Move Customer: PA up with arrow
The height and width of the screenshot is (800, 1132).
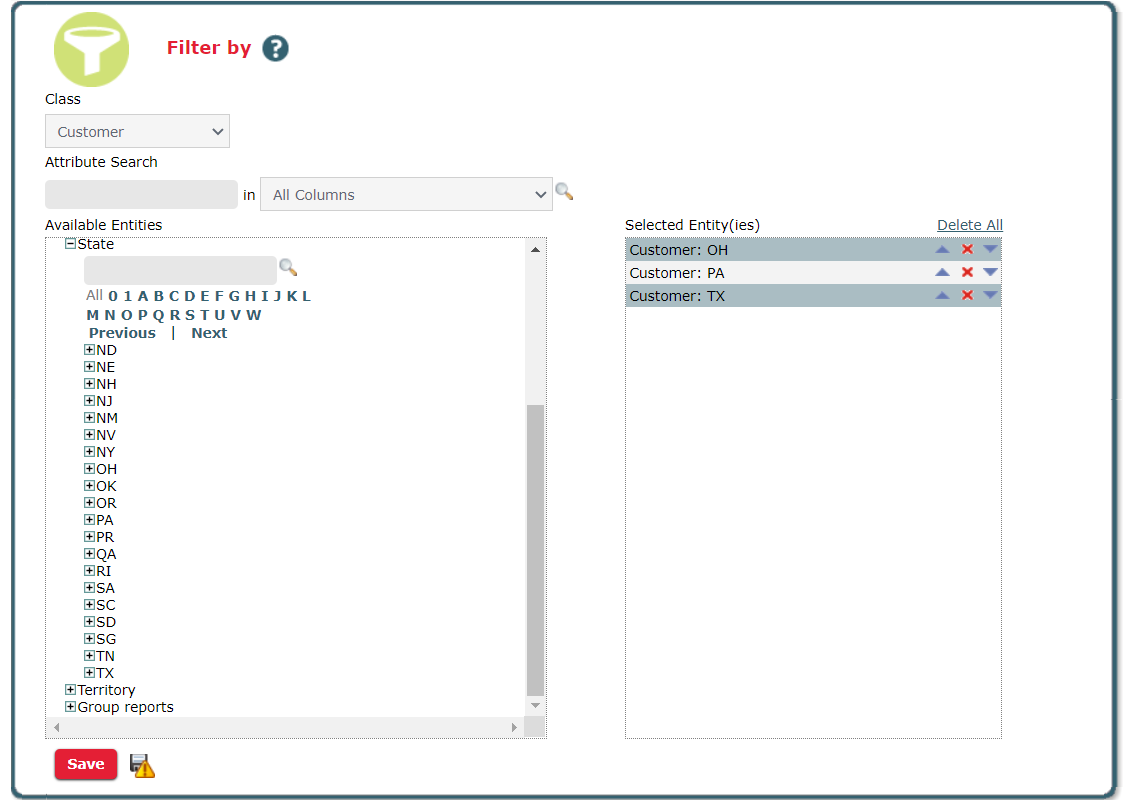[942, 272]
